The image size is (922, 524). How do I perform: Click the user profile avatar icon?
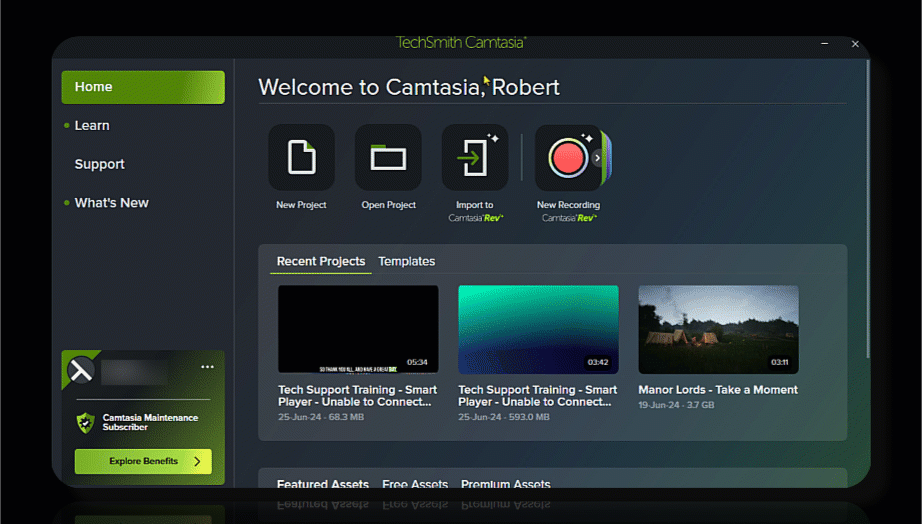tap(81, 370)
